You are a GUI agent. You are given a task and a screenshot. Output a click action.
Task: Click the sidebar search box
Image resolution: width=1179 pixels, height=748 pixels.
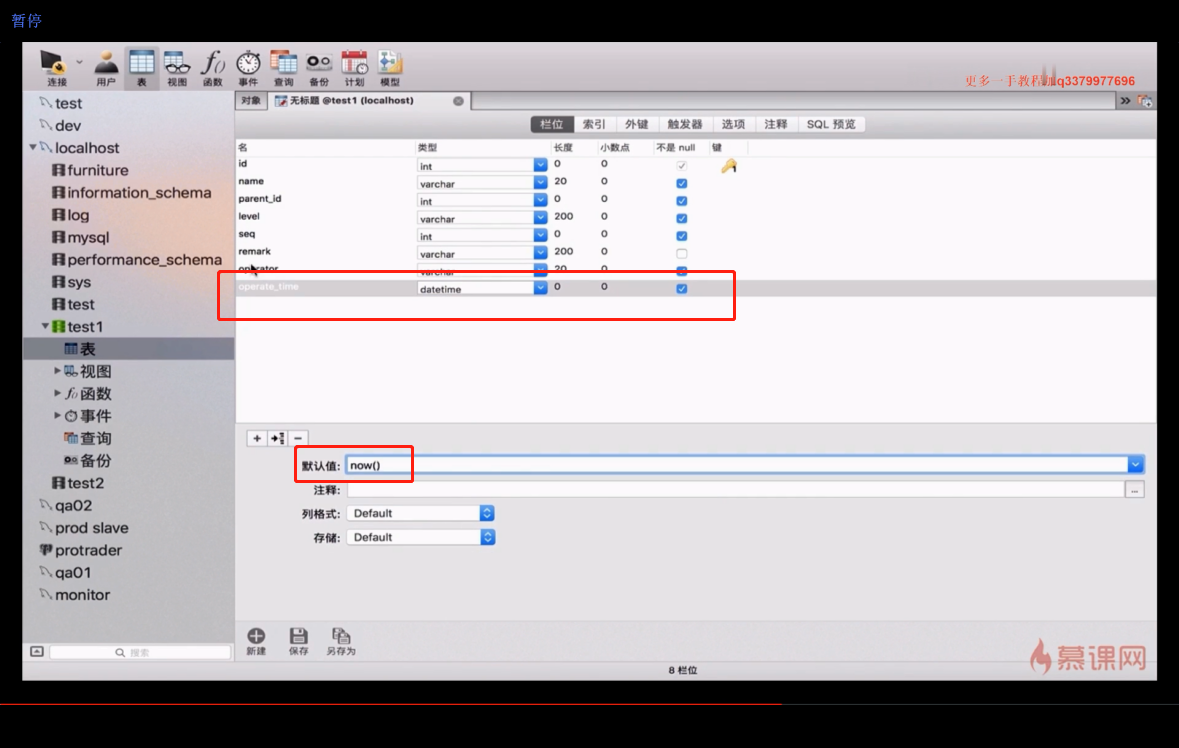(140, 652)
